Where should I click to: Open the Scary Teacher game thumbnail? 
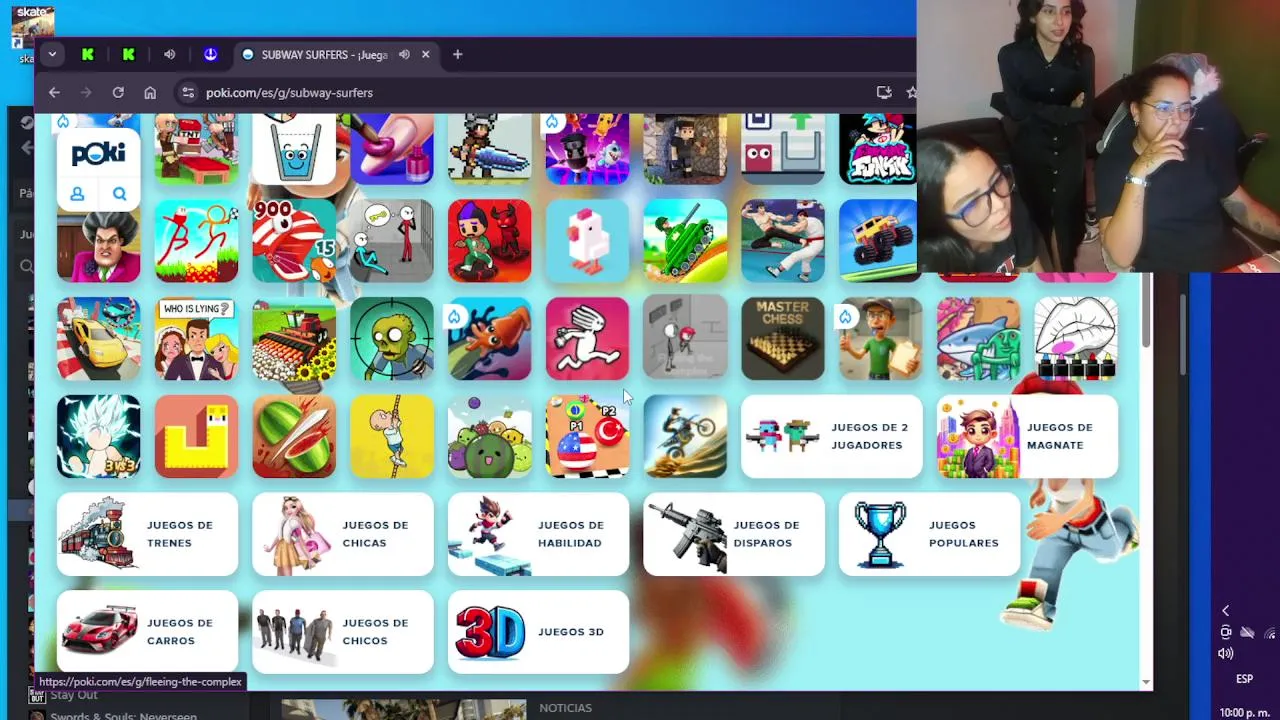[98, 241]
